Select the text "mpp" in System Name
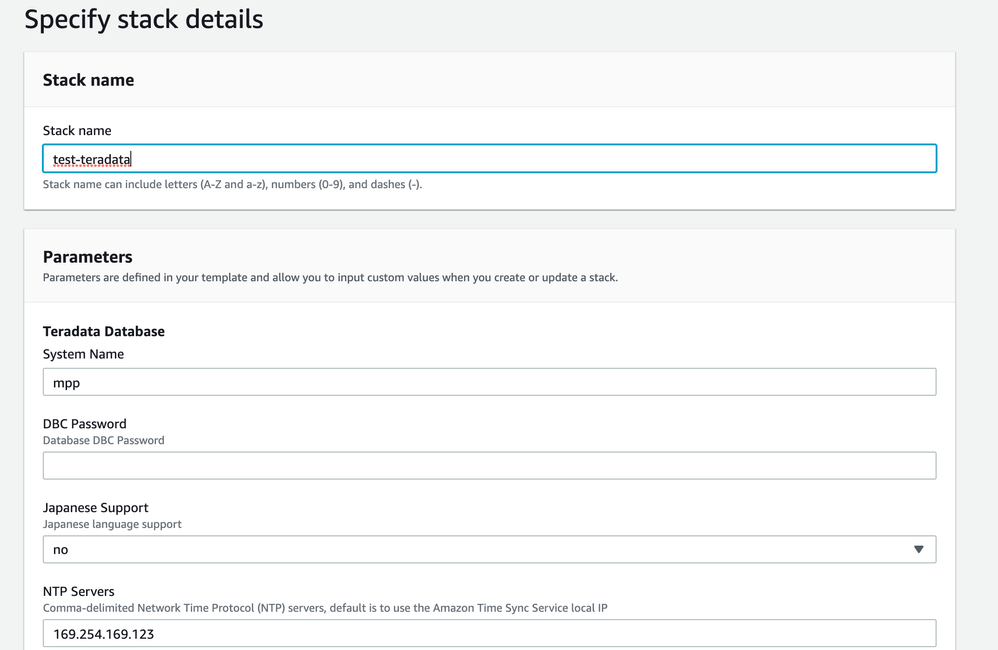998x650 pixels. pos(60,381)
